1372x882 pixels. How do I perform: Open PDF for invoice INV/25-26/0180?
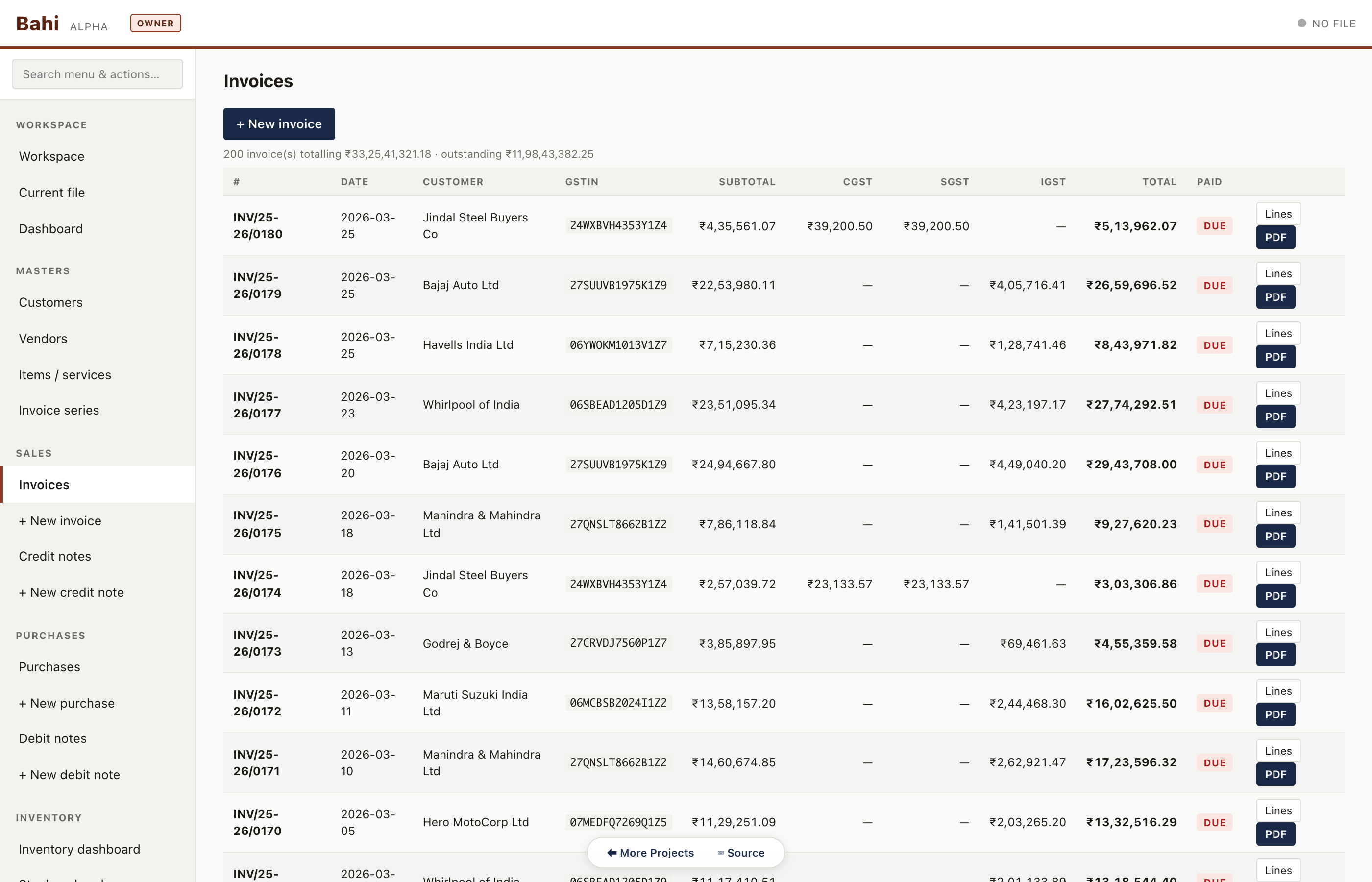point(1275,237)
